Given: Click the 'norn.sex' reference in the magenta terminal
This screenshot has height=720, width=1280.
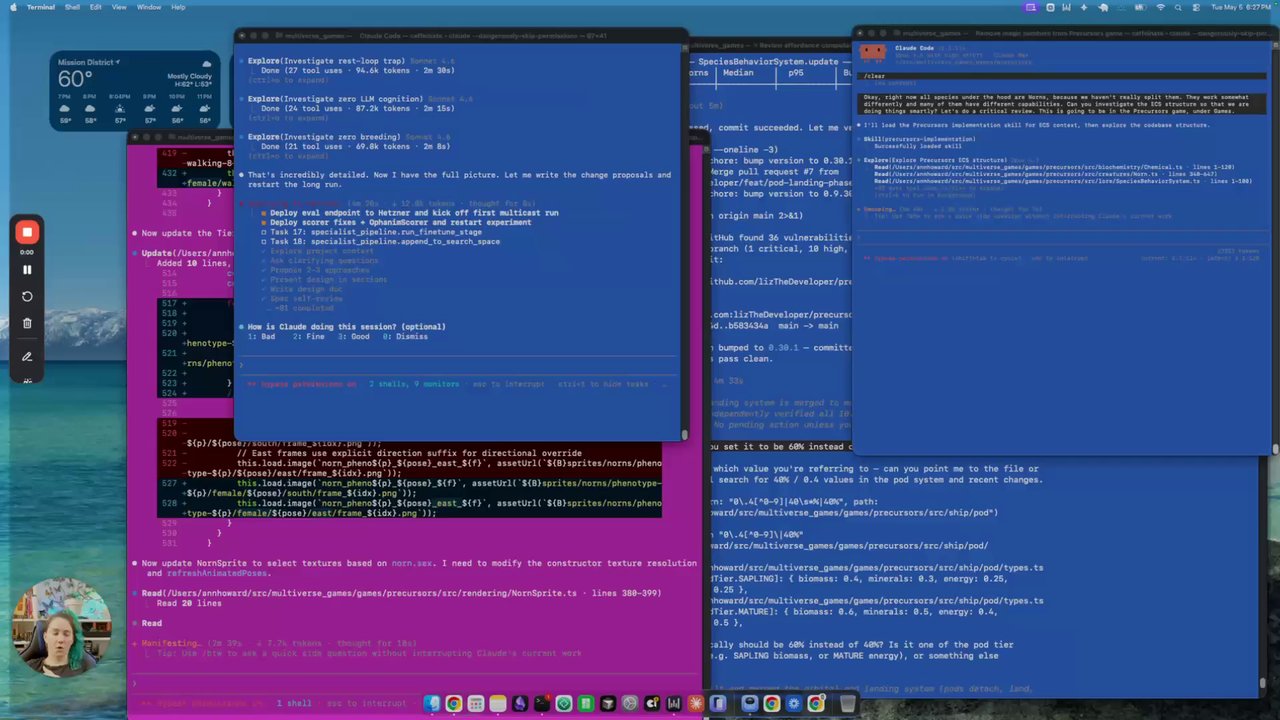Looking at the screenshot, I should point(410,563).
